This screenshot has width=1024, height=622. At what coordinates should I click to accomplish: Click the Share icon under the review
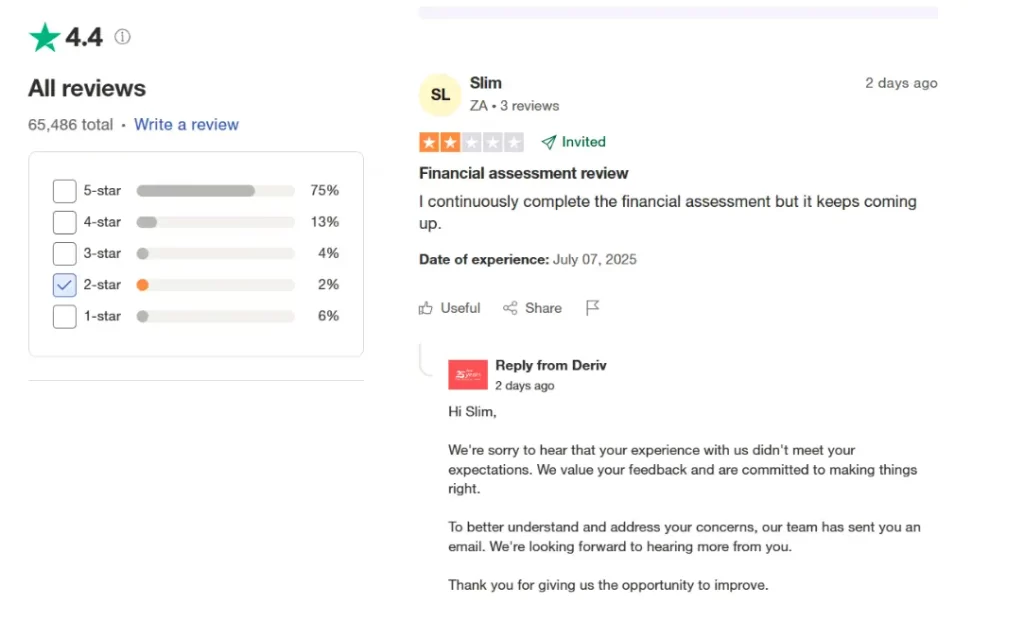[510, 308]
